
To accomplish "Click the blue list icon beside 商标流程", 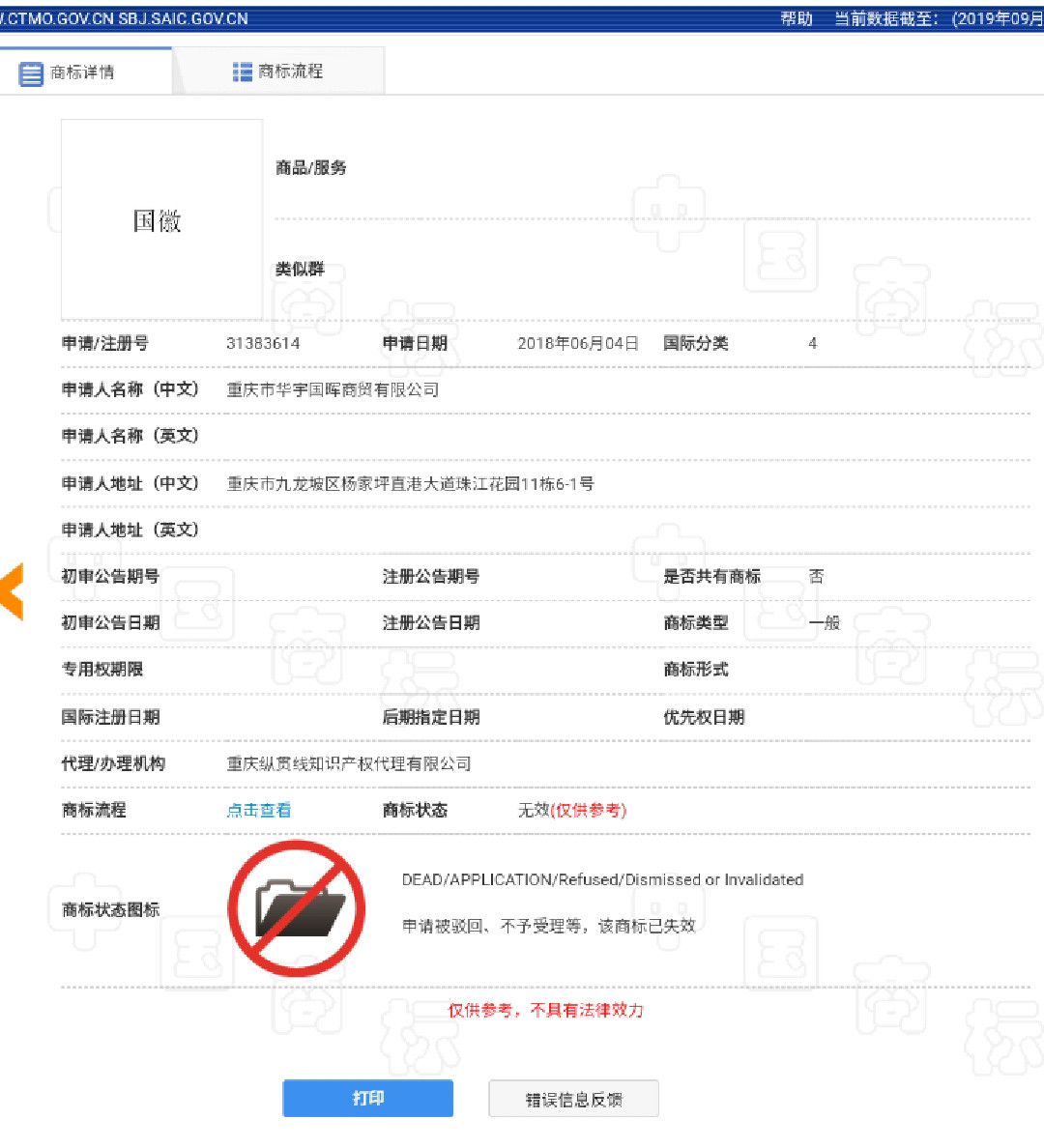I will [240, 70].
